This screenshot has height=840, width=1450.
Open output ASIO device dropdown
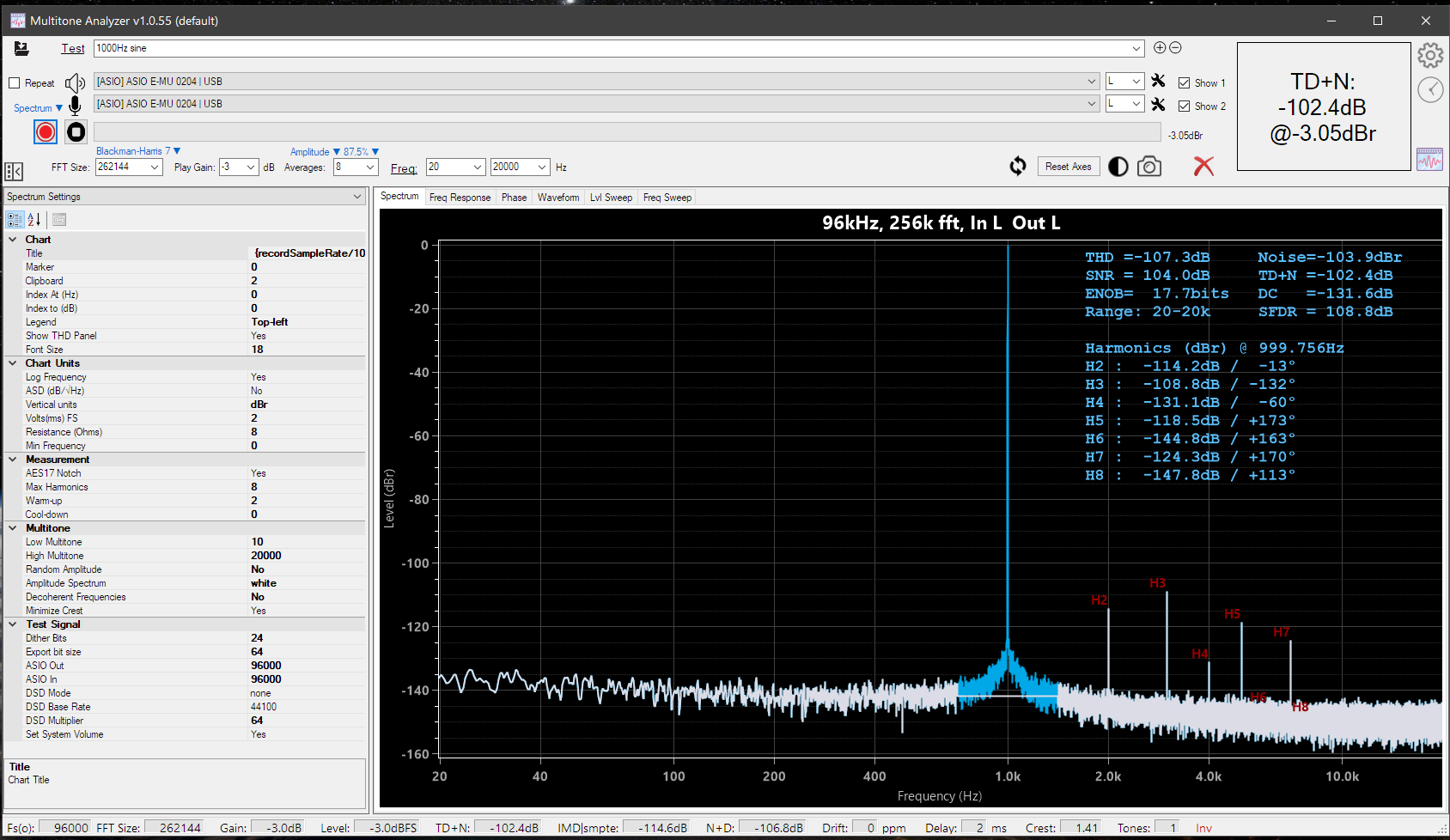(x=1092, y=82)
